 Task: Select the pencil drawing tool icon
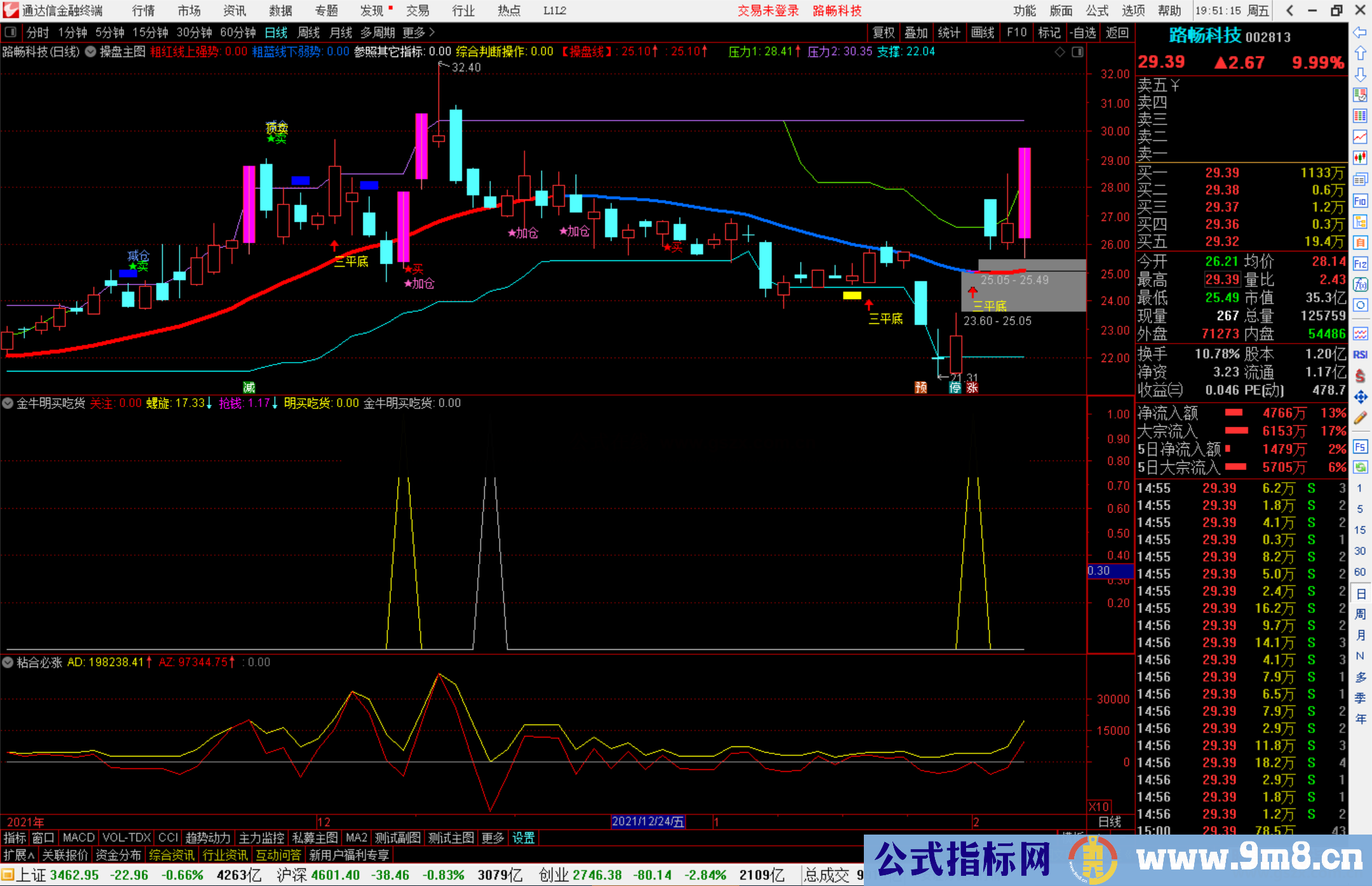pos(1360,418)
